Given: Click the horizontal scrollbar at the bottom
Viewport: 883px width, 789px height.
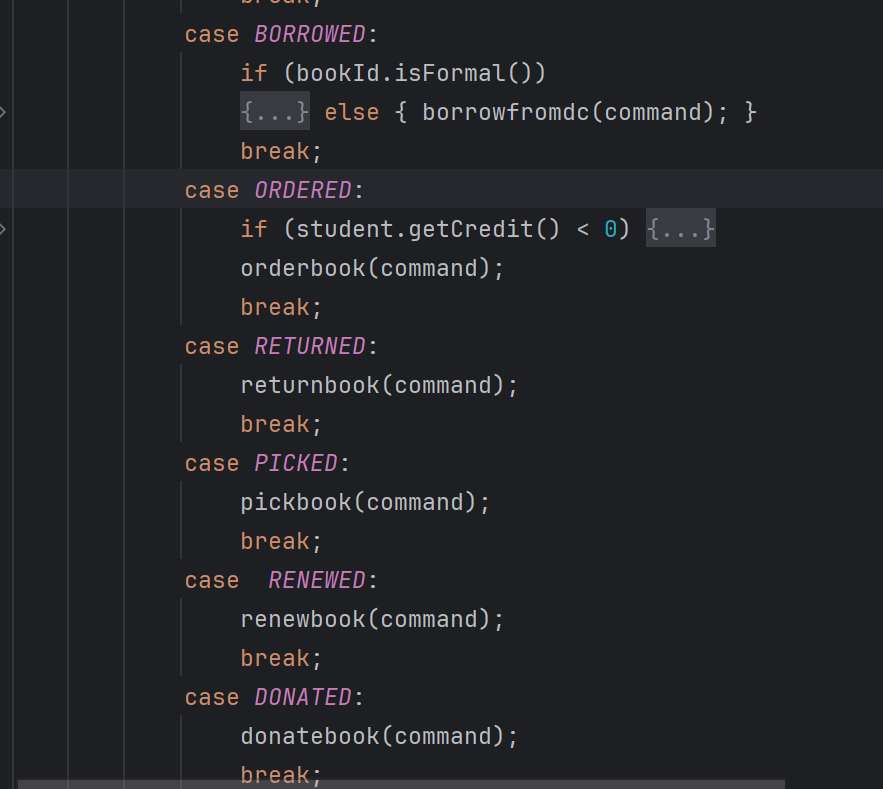Looking at the screenshot, I should tap(401, 784).
